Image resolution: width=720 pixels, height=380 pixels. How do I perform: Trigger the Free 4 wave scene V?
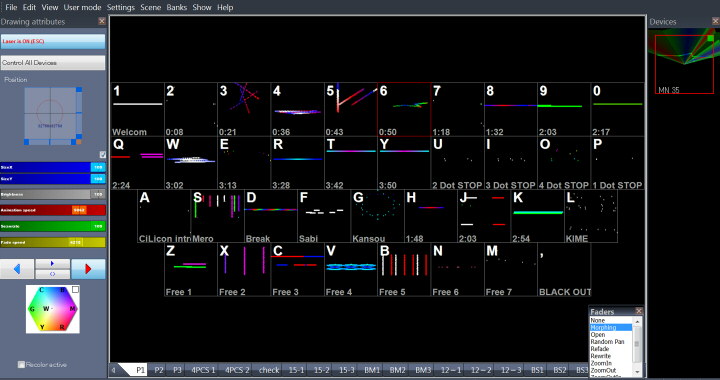351,269
